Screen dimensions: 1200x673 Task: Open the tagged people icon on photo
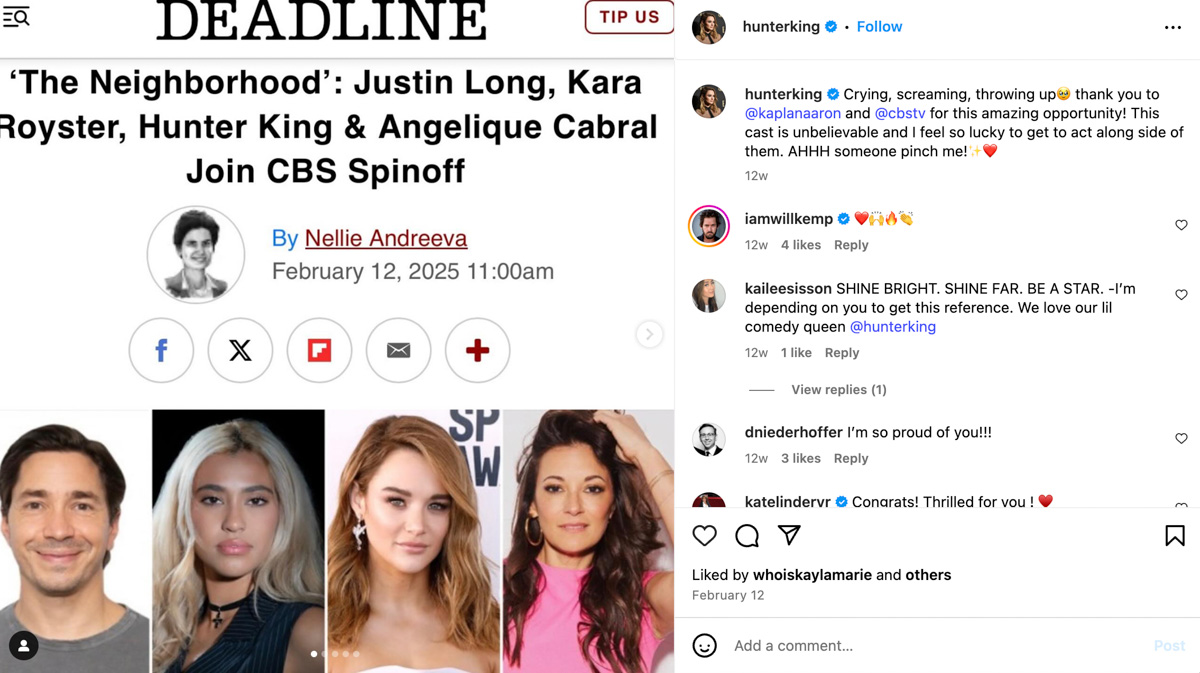tap(24, 646)
